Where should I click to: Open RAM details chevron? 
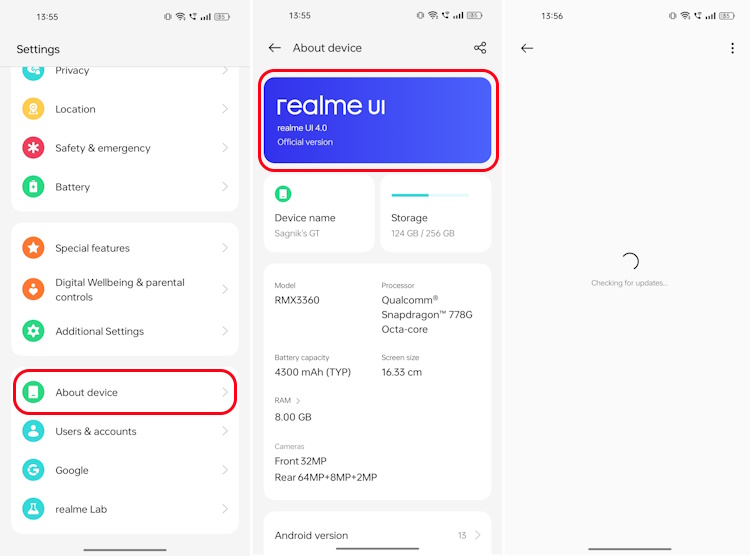pyautogui.click(x=298, y=400)
